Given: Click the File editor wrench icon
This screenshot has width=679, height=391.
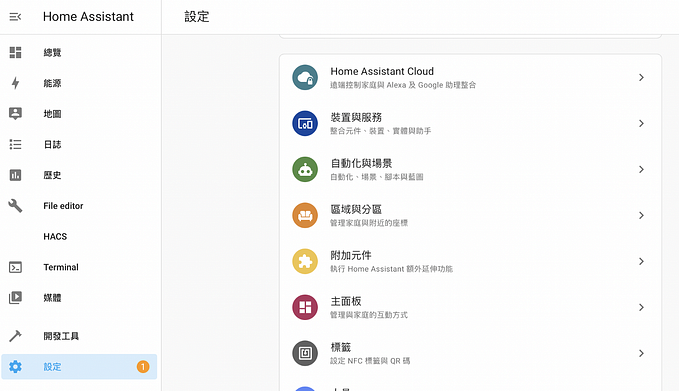Looking at the screenshot, I should click(x=15, y=206).
